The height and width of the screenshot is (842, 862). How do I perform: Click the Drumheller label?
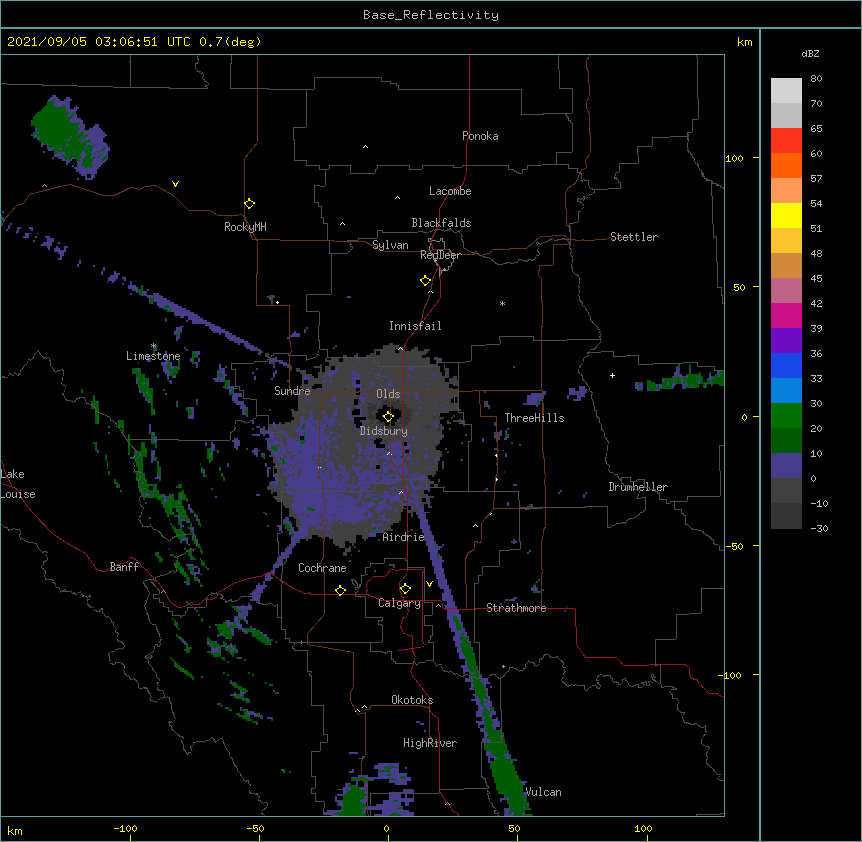[638, 487]
